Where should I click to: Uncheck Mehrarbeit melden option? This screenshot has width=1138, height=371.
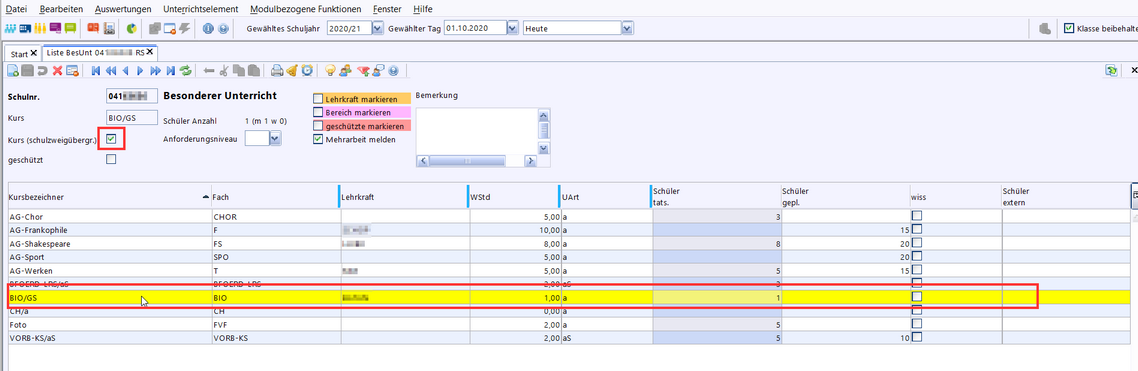point(318,139)
